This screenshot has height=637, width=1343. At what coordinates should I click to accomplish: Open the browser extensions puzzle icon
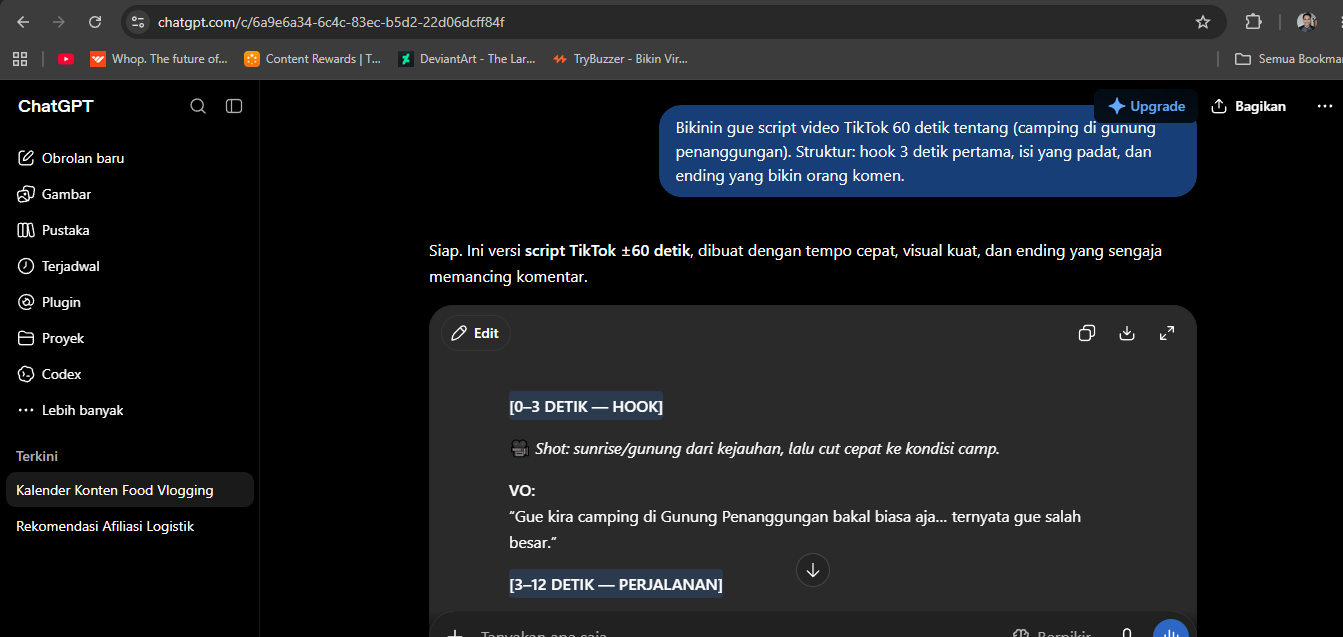tap(1253, 21)
